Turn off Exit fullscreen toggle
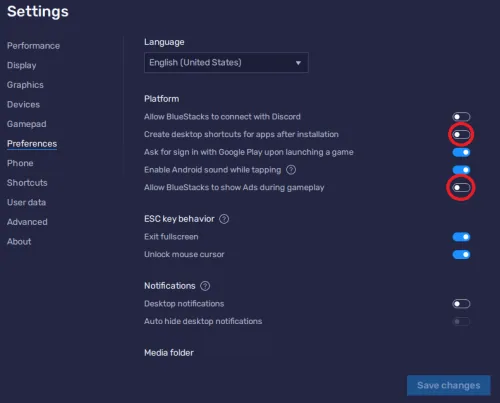Screen dimensions: 500x403 tap(461, 237)
